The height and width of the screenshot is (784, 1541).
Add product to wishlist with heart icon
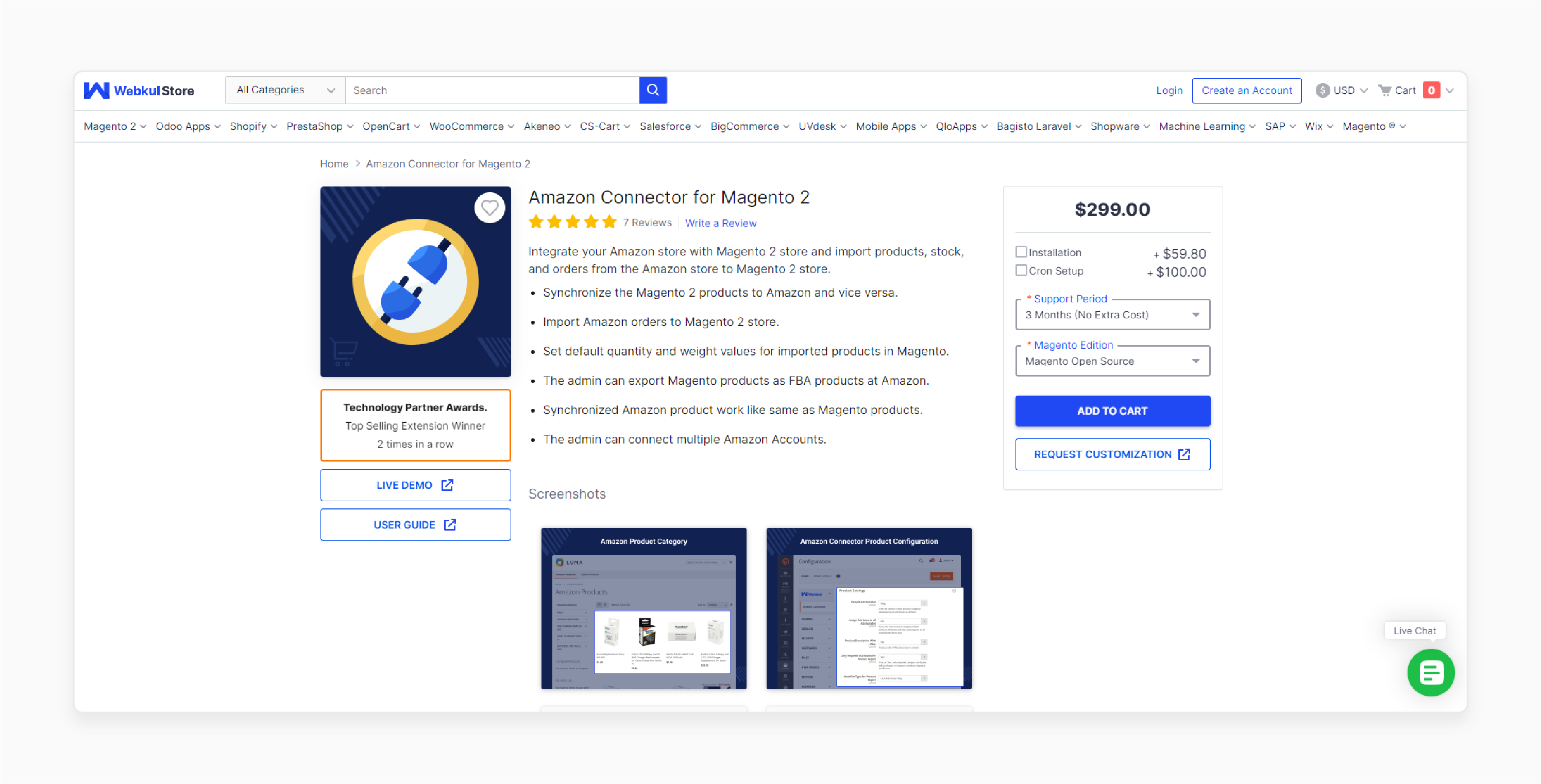click(489, 208)
